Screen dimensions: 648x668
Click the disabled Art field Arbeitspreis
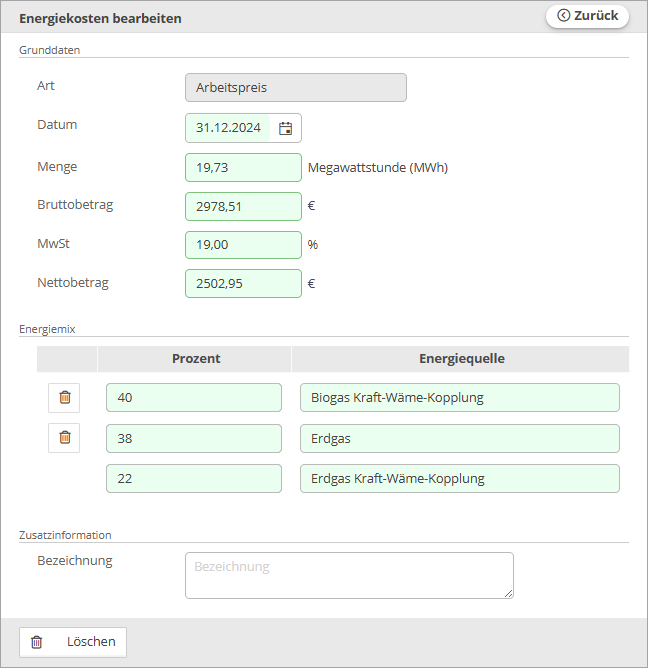296,88
